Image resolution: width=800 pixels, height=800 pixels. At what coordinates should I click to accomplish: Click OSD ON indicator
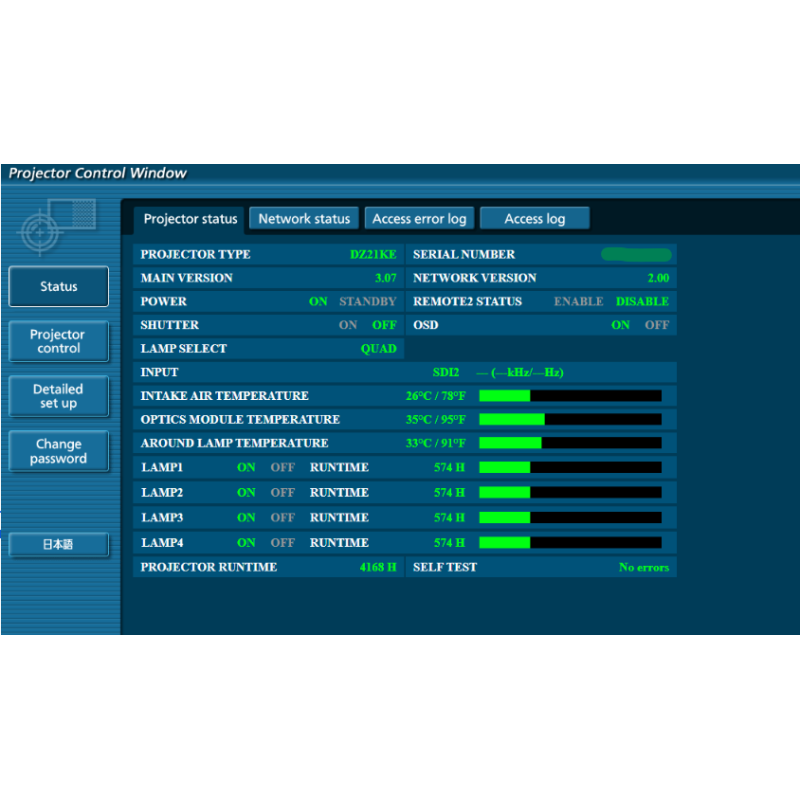point(620,325)
